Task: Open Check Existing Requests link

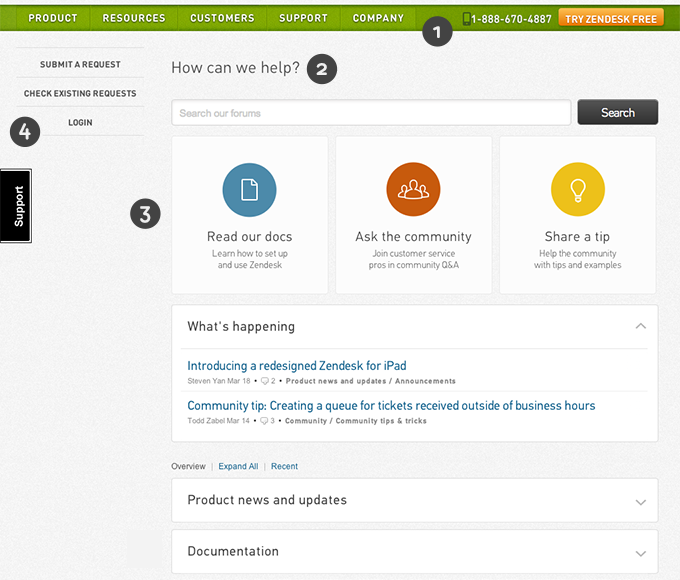Action: pyautogui.click(x=80, y=93)
